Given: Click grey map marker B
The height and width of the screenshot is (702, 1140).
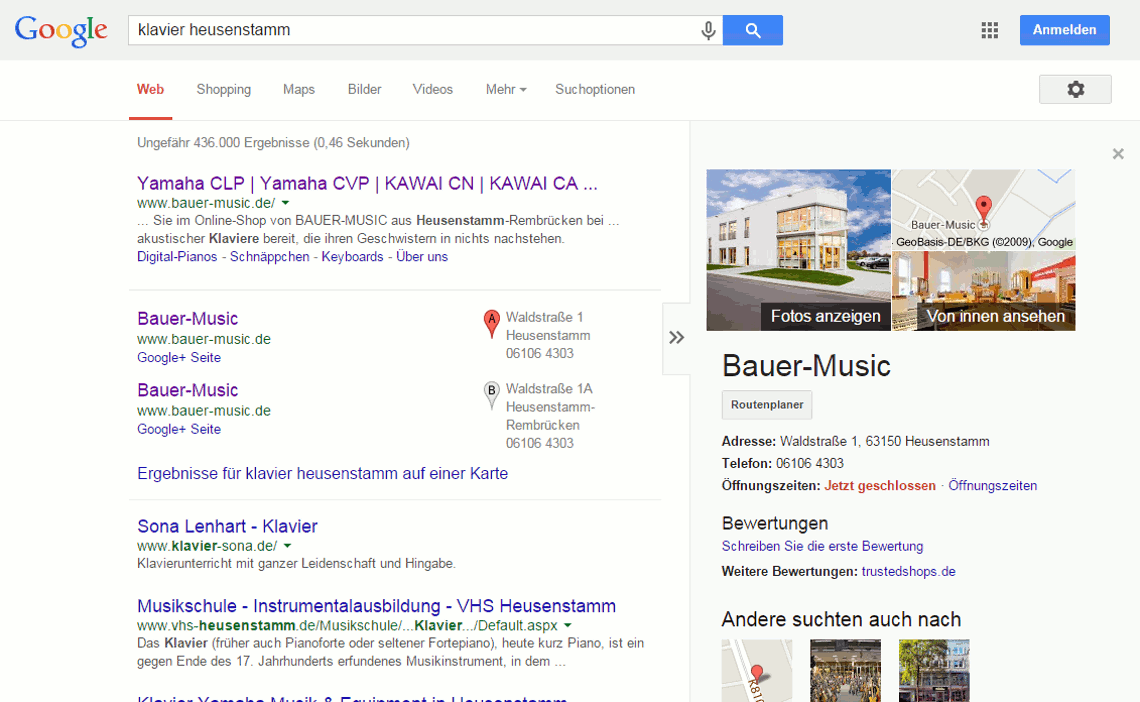Looking at the screenshot, I should click(x=492, y=395).
